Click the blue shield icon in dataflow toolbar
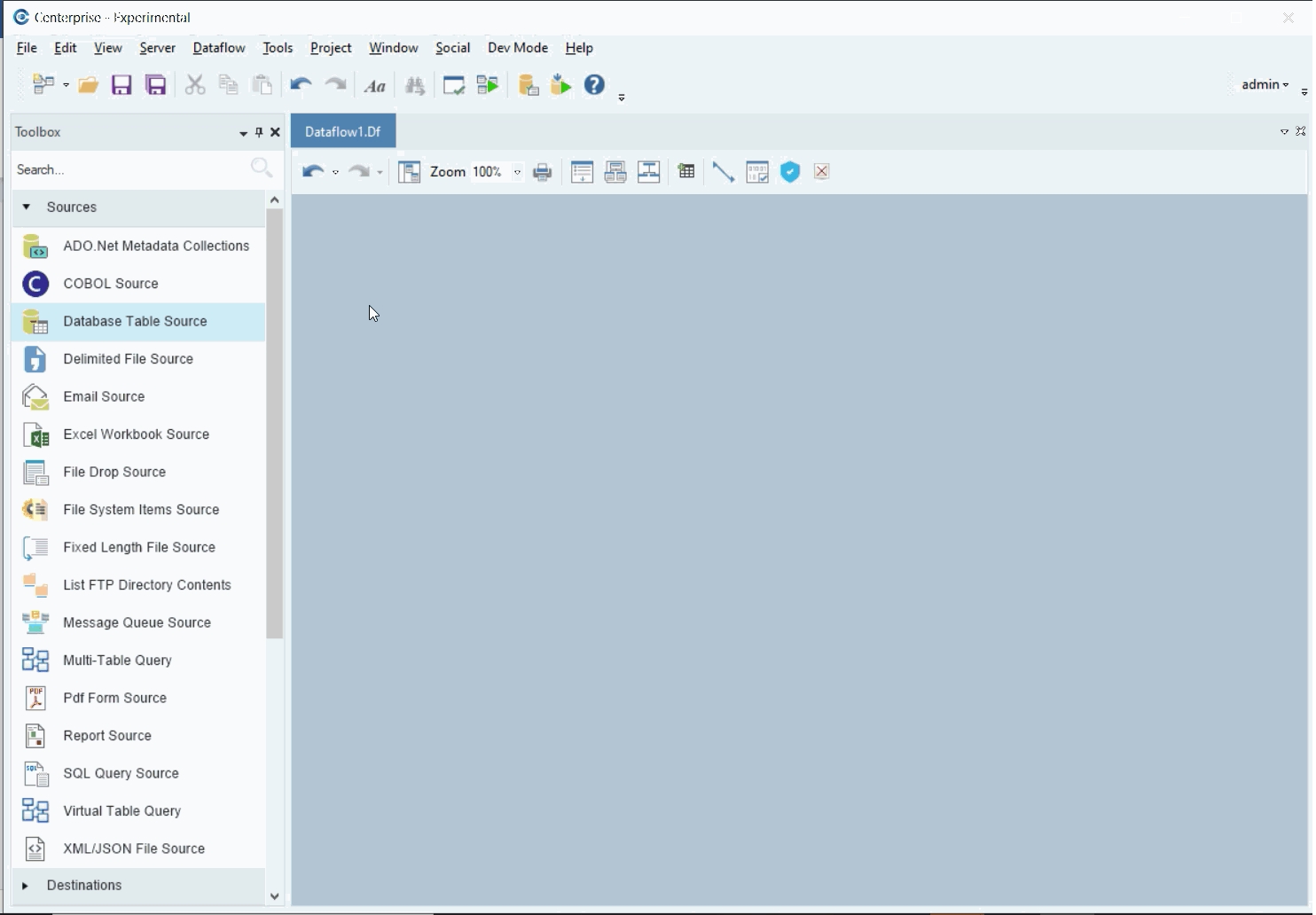Screen dimensions: 1316x915 790,172
